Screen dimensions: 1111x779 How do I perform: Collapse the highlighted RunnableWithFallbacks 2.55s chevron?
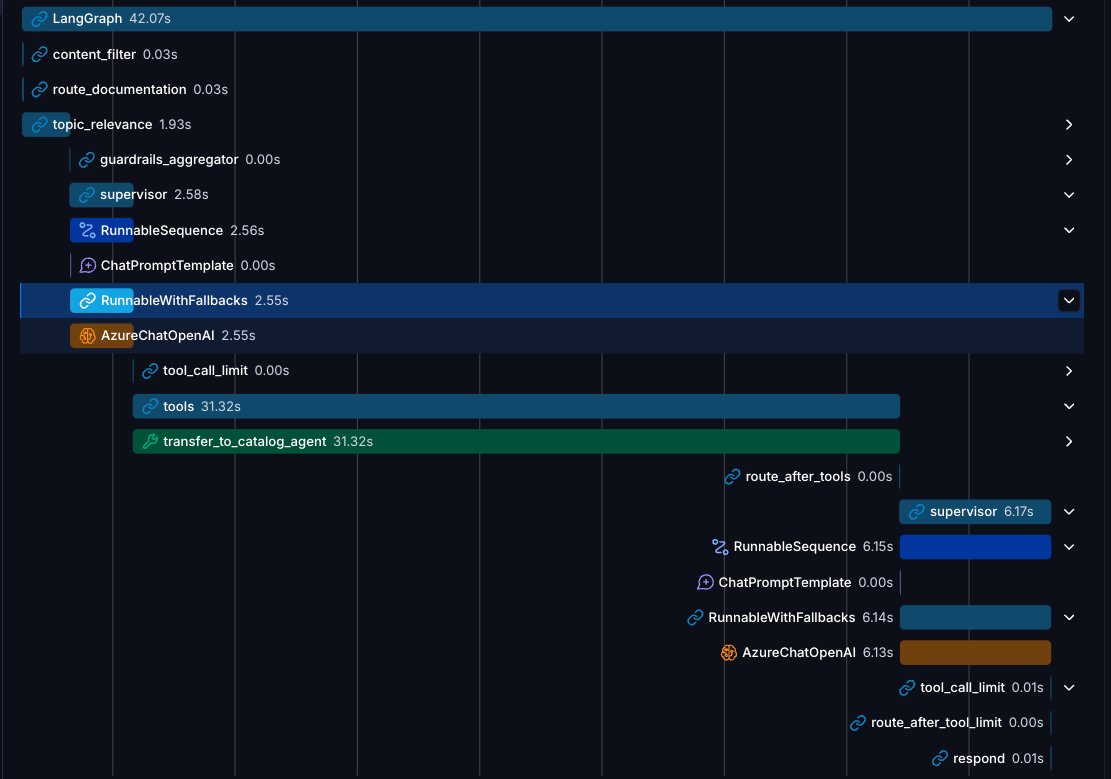point(1069,301)
